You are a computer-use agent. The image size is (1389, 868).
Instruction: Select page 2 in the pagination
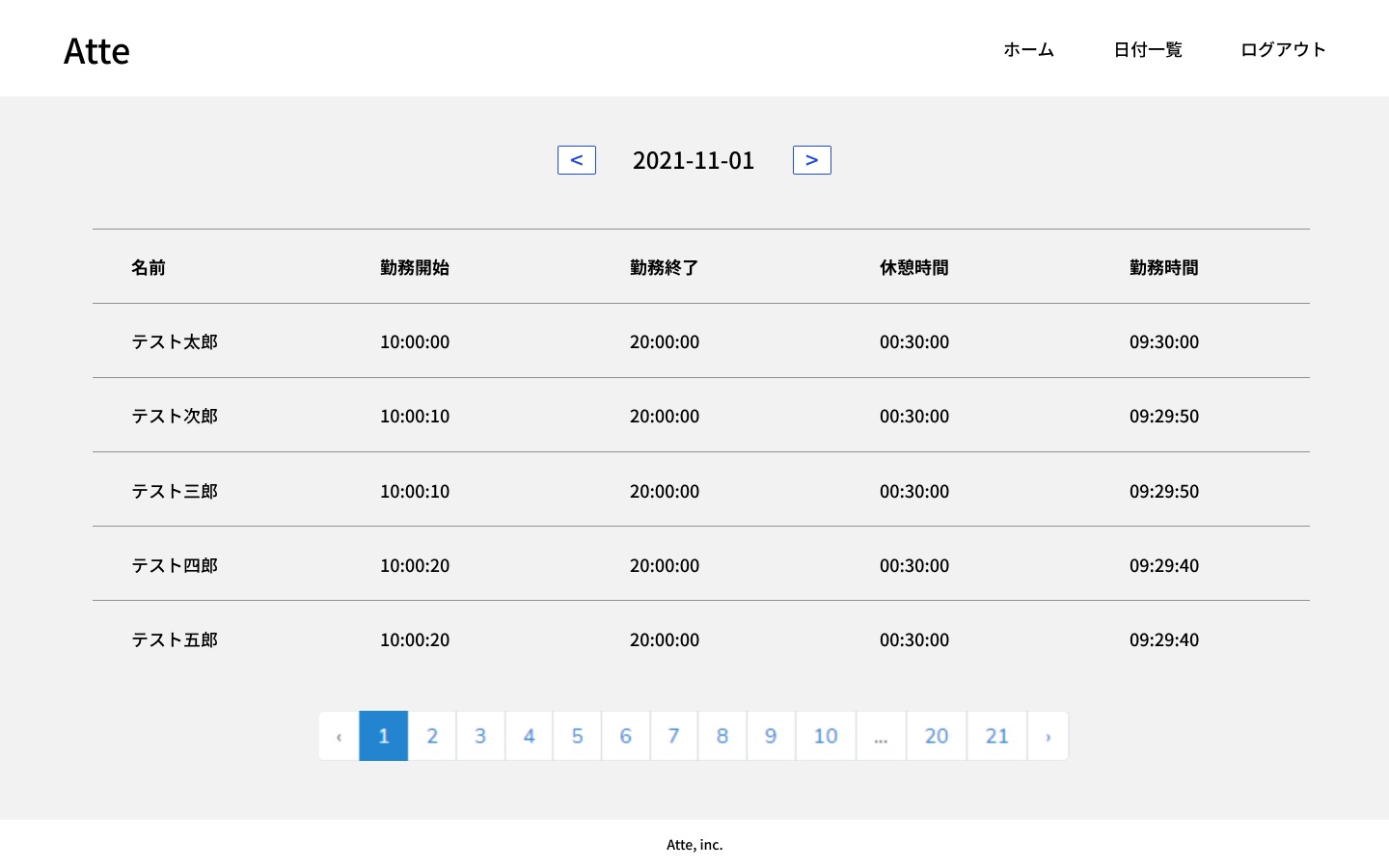point(432,735)
